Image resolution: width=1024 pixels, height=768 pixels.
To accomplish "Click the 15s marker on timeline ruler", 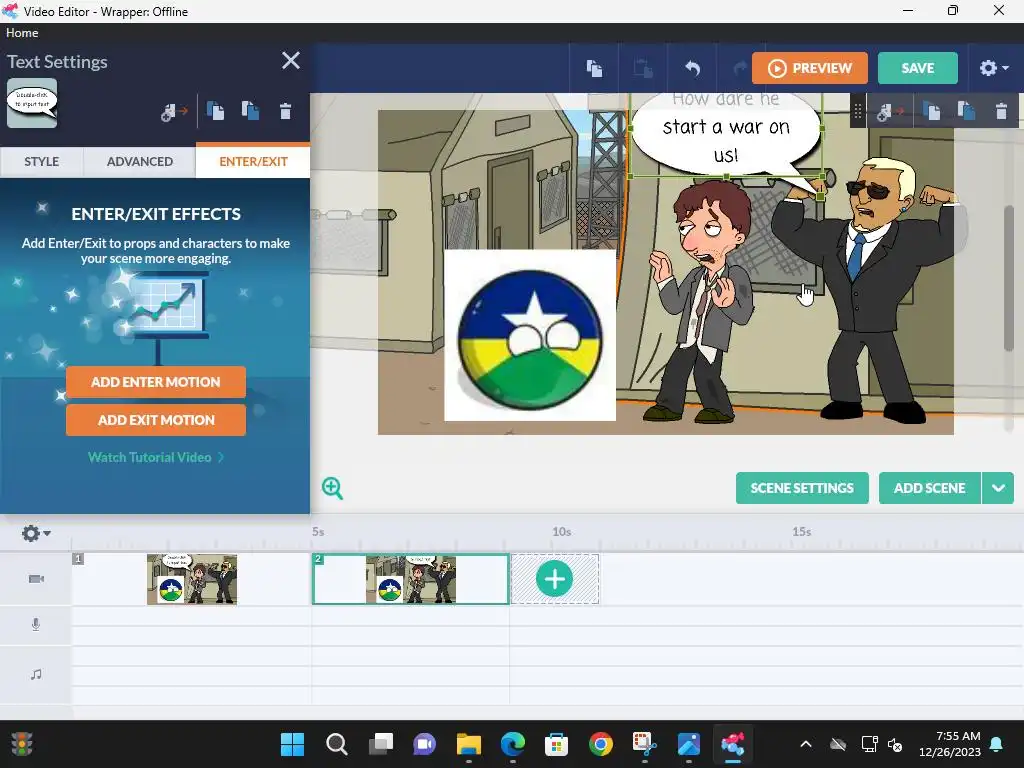I will coord(801,532).
